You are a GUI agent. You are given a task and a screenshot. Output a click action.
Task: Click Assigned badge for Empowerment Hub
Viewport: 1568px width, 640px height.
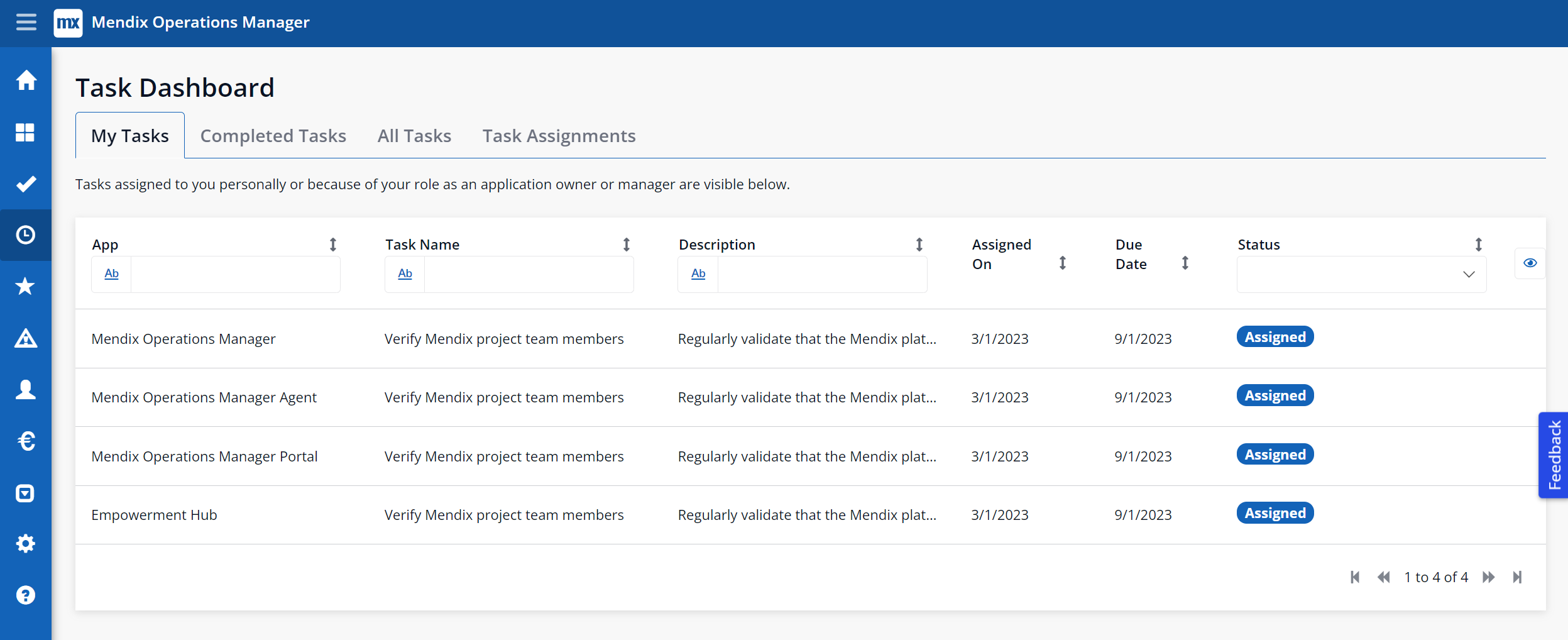(x=1275, y=513)
